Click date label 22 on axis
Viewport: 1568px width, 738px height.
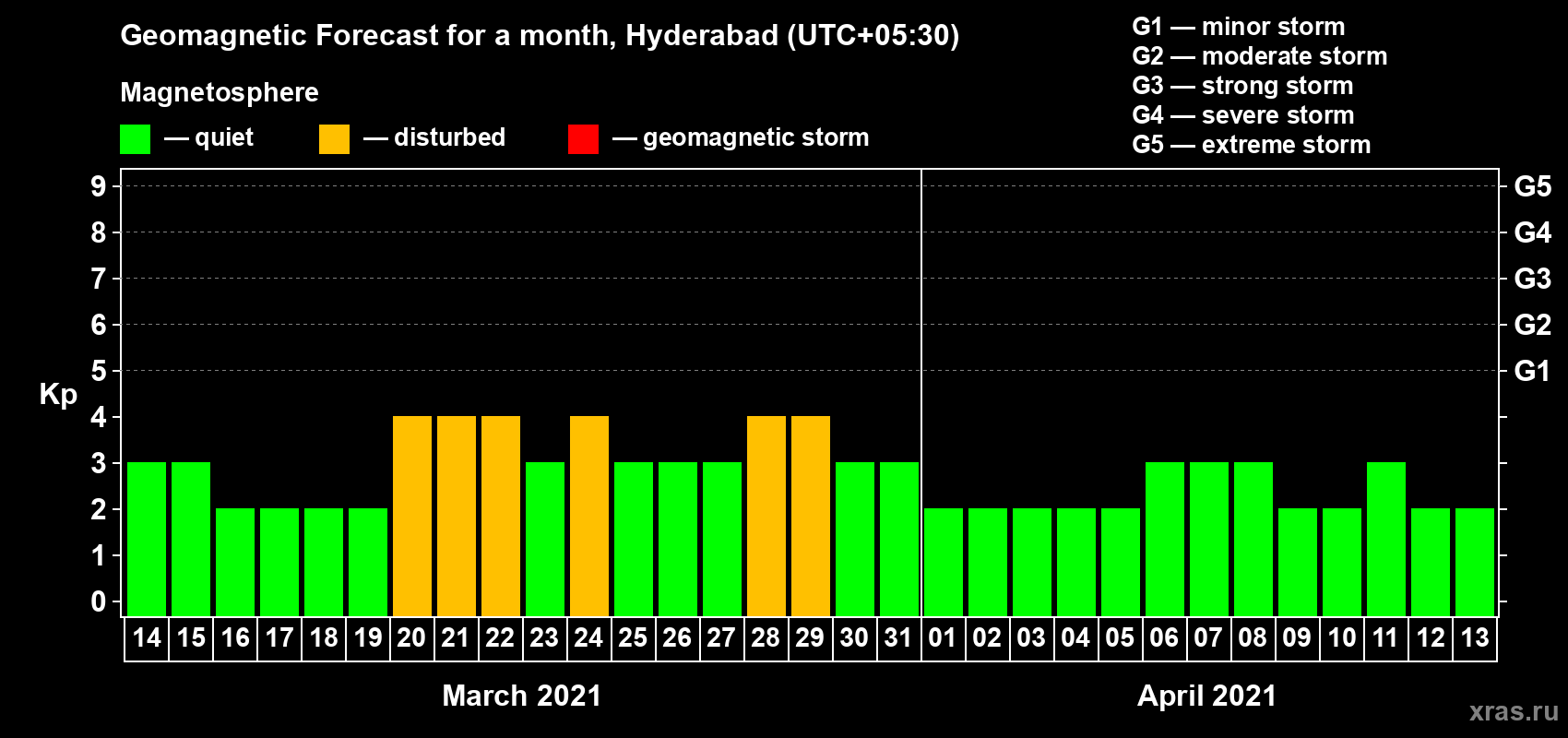[x=500, y=637]
